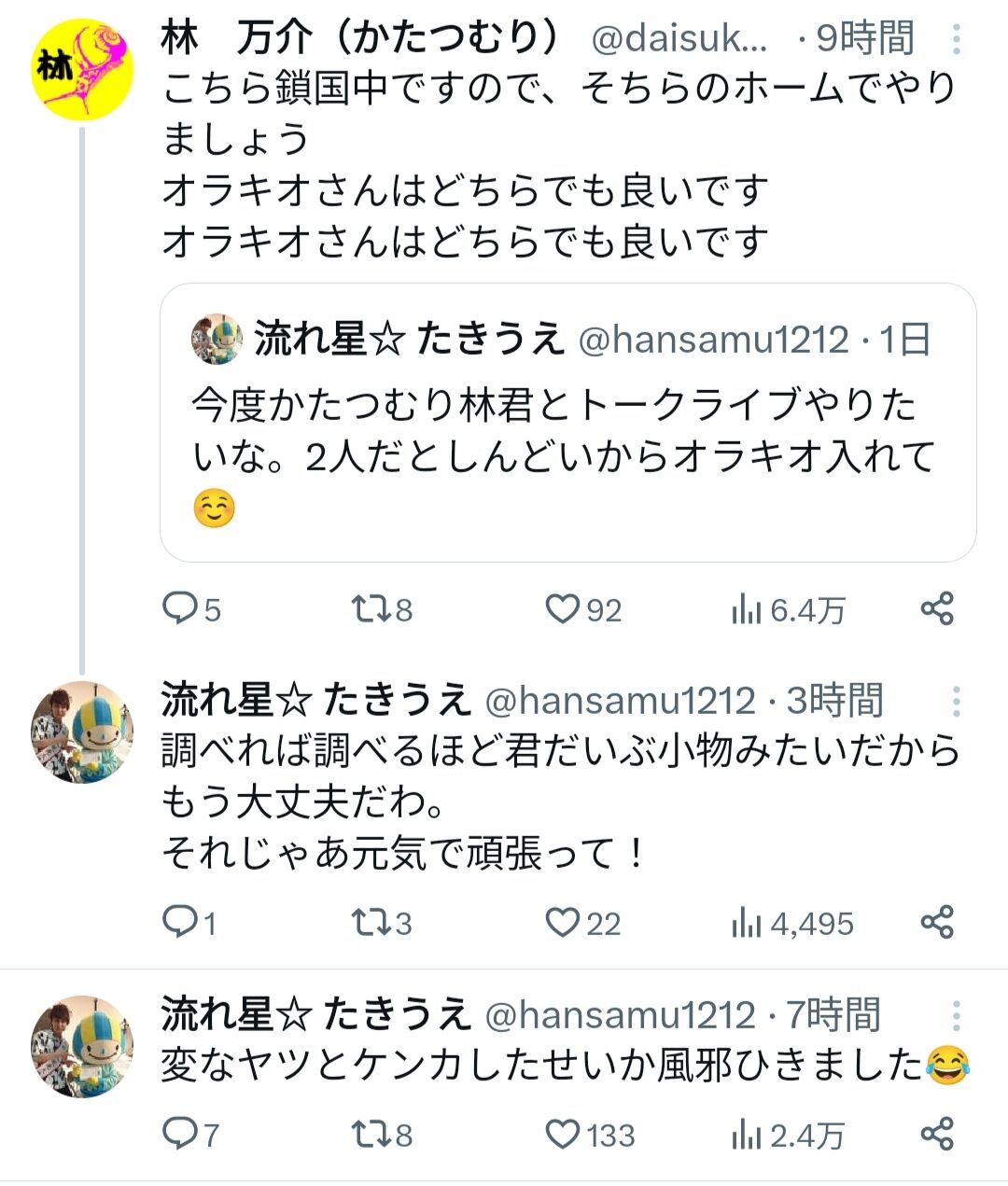
Task: Reply to the first tweet with 5 comments
Action: [x=191, y=609]
